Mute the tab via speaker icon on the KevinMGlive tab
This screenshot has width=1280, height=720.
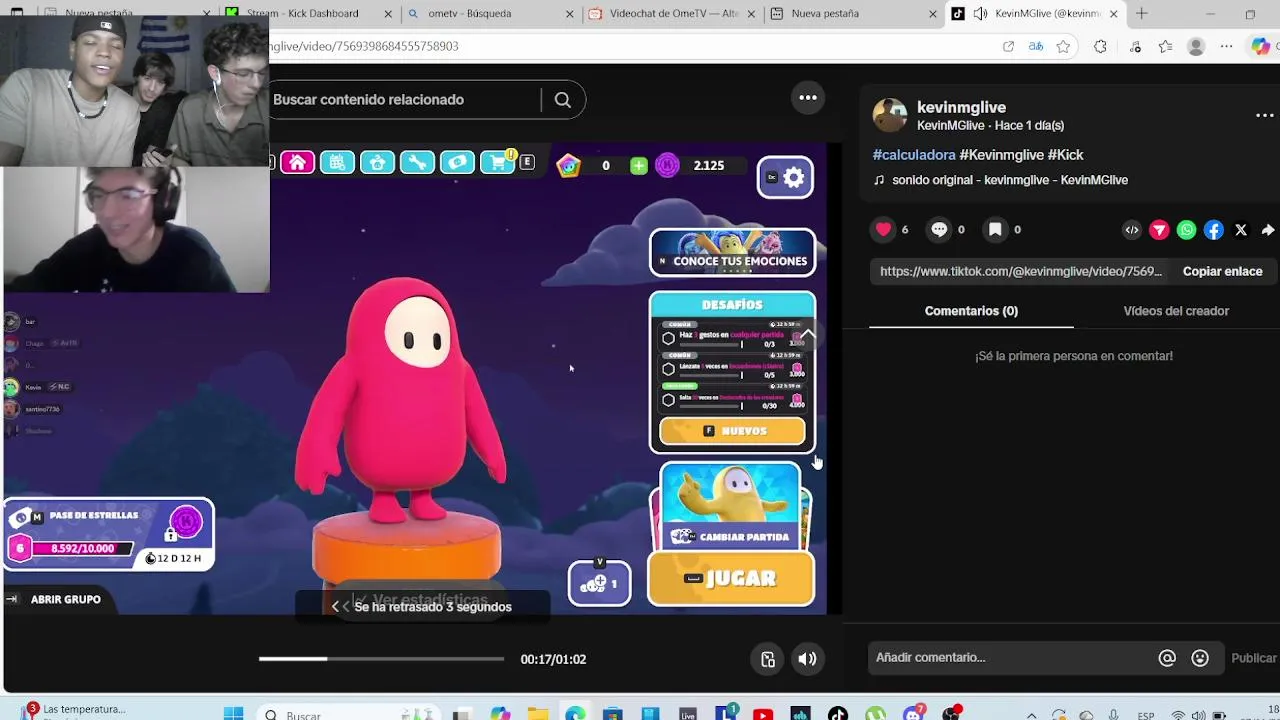(x=980, y=14)
